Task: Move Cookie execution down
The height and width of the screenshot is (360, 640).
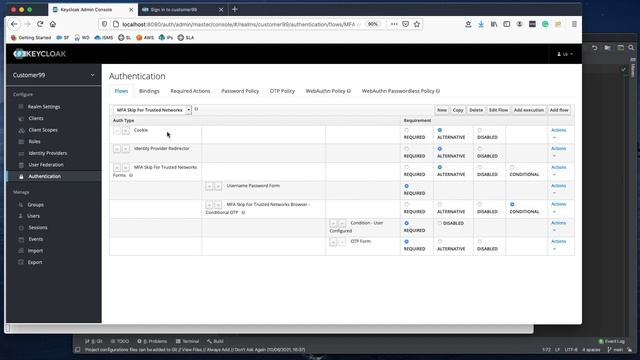Action: pyautogui.click(x=126, y=130)
